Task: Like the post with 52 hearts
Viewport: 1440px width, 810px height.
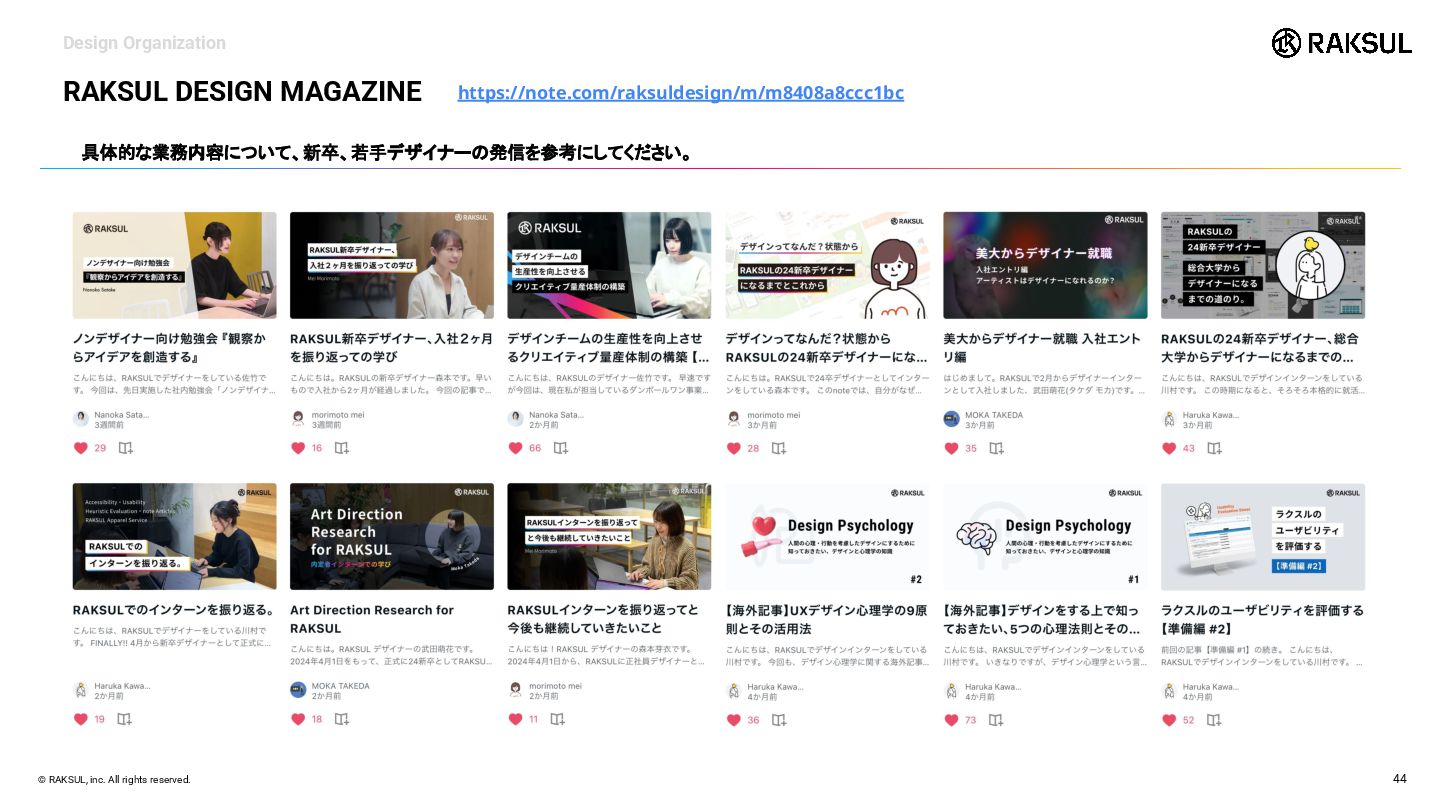Action: click(1169, 719)
